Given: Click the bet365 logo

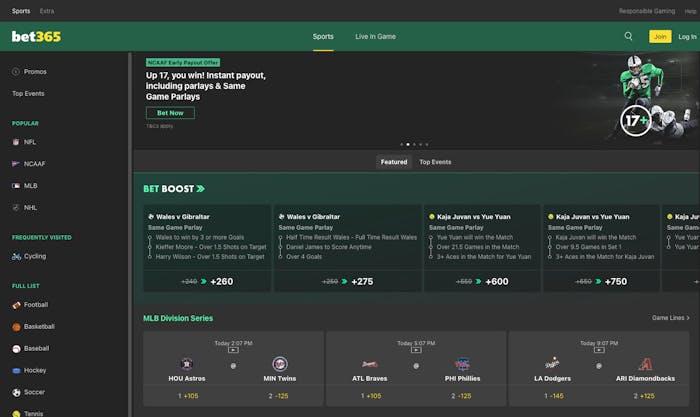Looking at the screenshot, I should (x=36, y=37).
